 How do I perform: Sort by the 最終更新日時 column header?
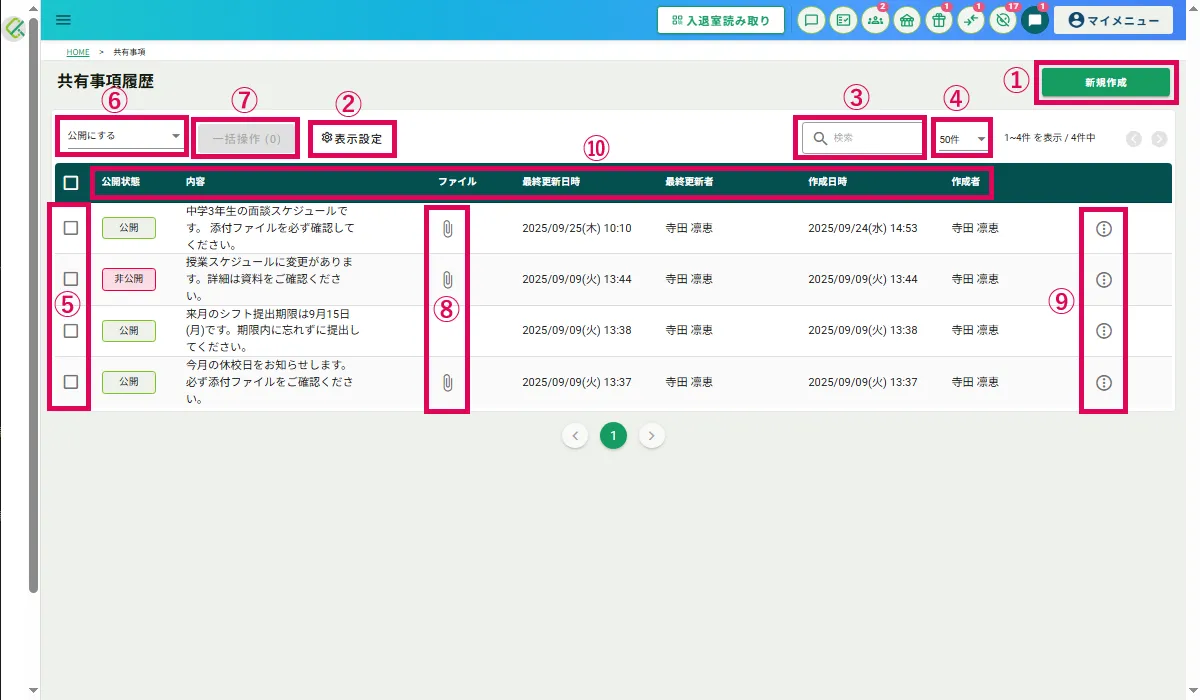point(551,183)
